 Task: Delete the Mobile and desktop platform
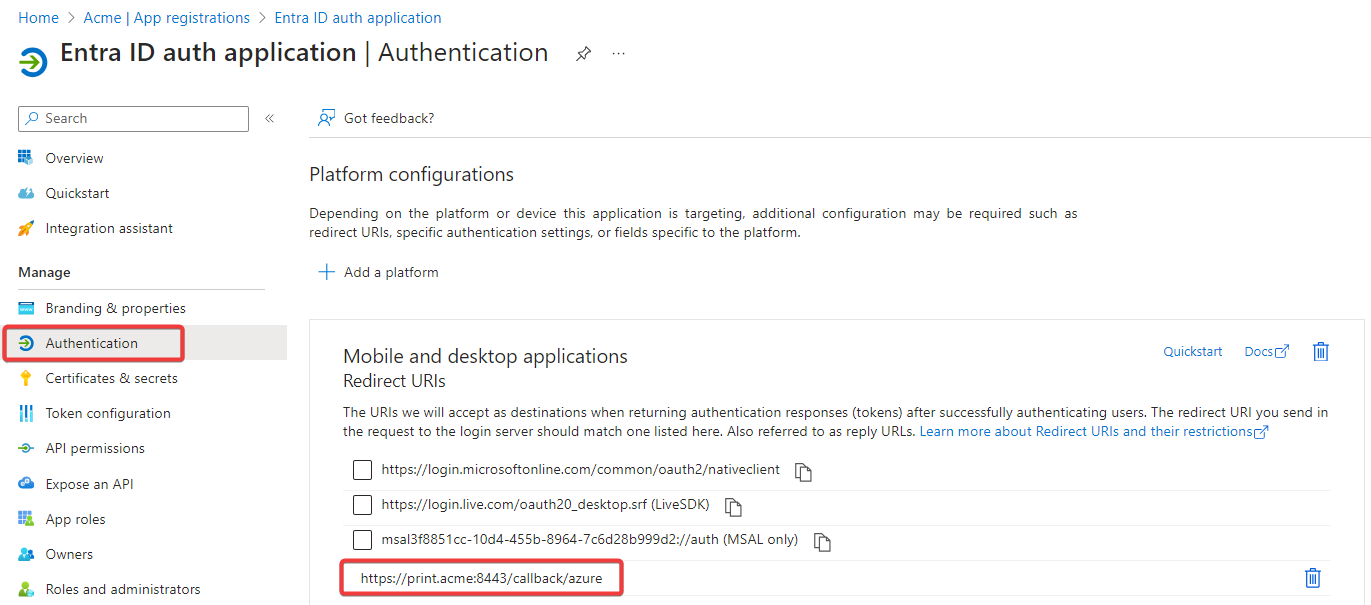click(x=1320, y=351)
